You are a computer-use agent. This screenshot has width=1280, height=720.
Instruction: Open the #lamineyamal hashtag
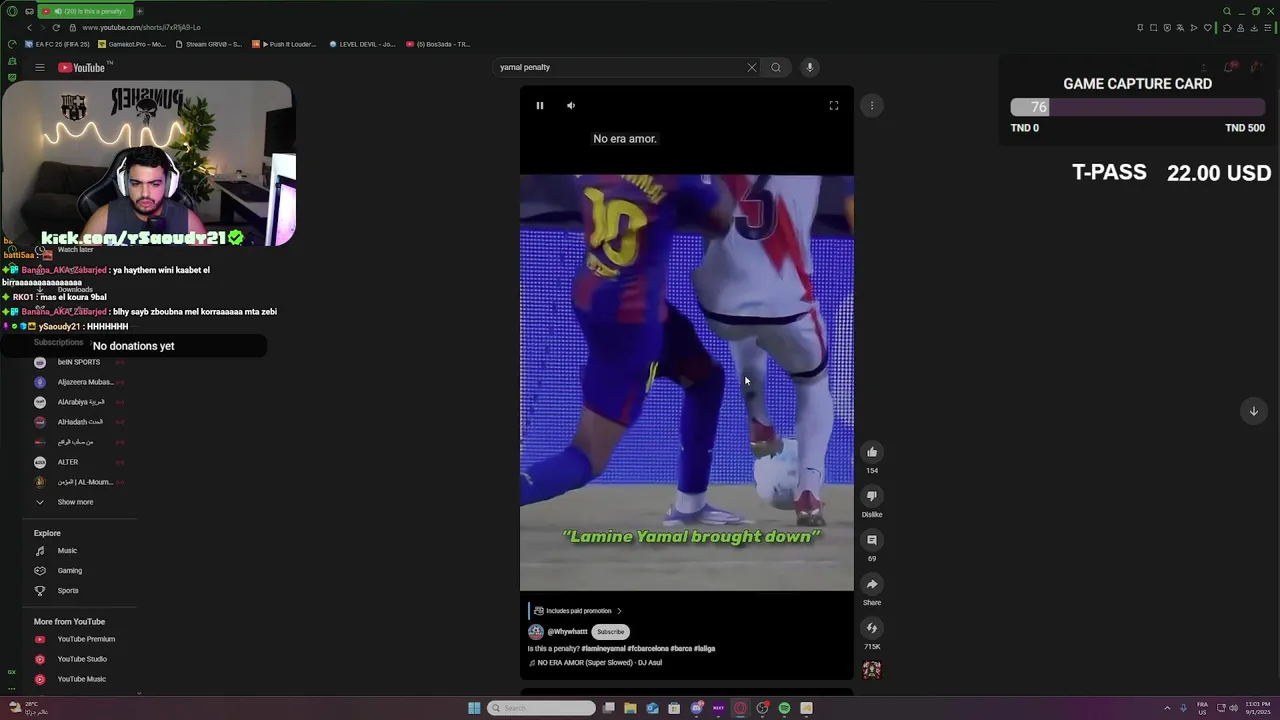point(603,649)
